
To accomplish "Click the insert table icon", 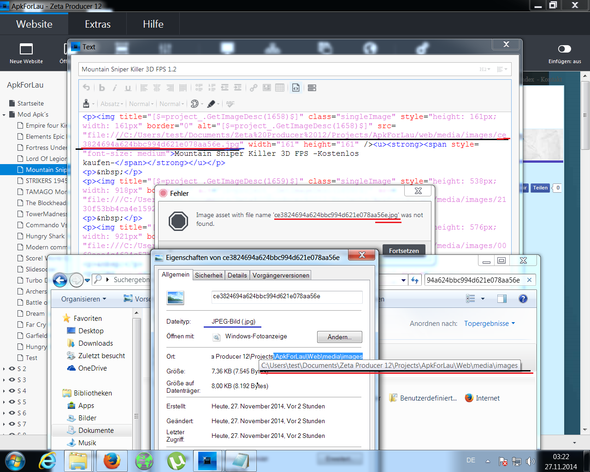I will (x=280, y=88).
